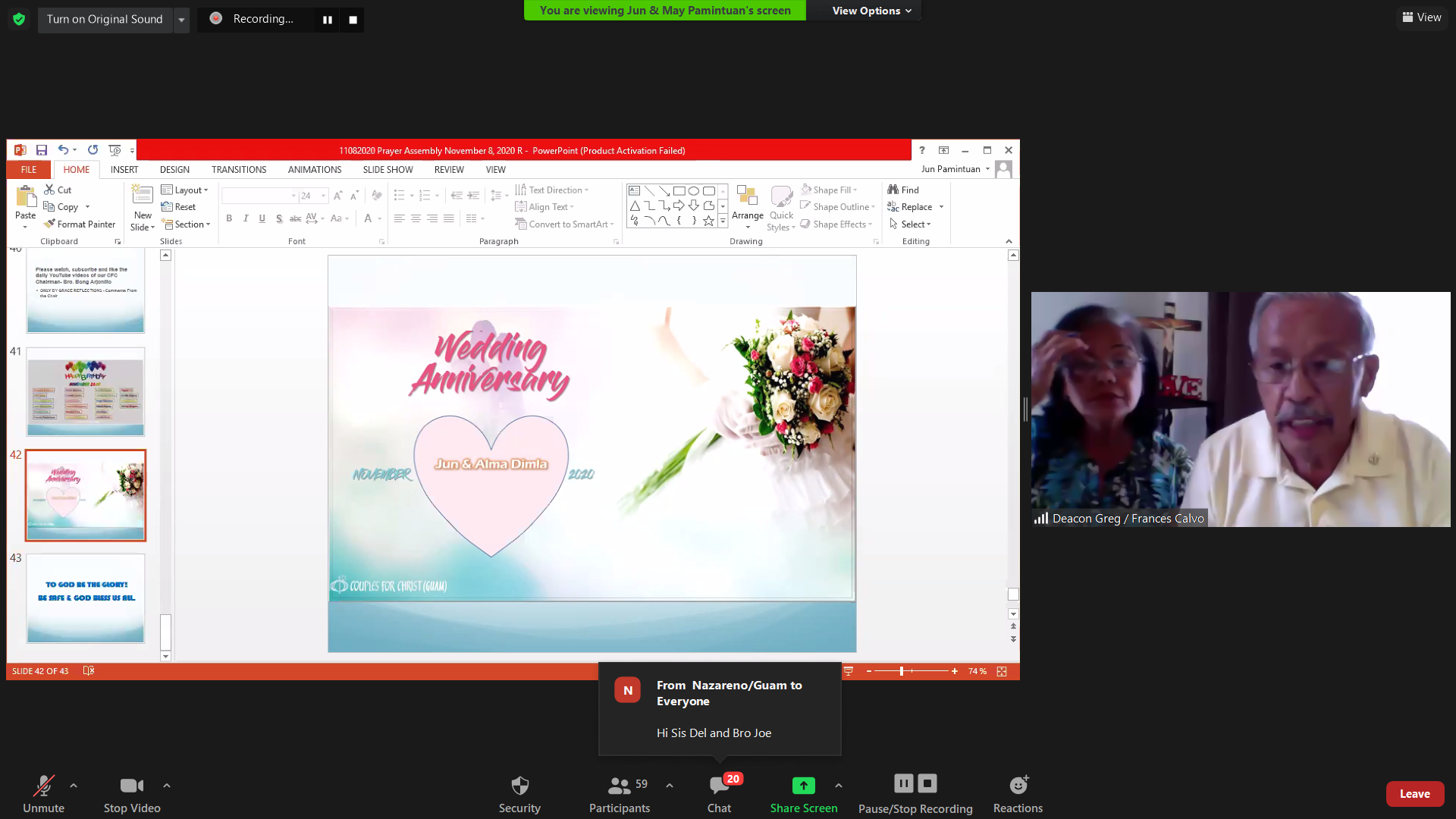Click the Paste clipboard icon
1456x819 pixels.
26,196
